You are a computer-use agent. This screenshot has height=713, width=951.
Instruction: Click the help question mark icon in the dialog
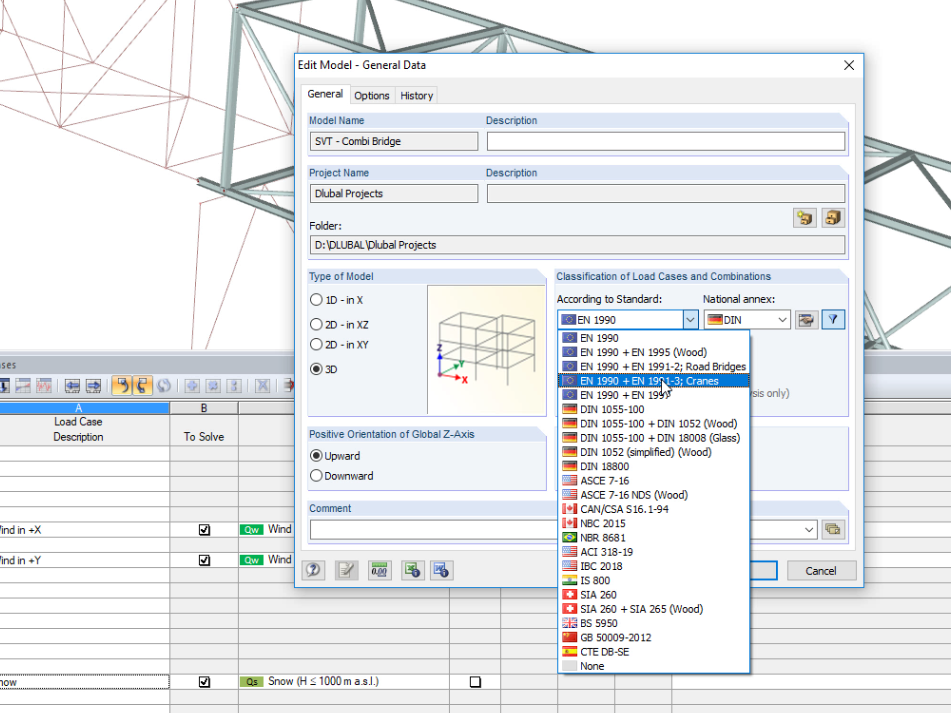pyautogui.click(x=314, y=570)
